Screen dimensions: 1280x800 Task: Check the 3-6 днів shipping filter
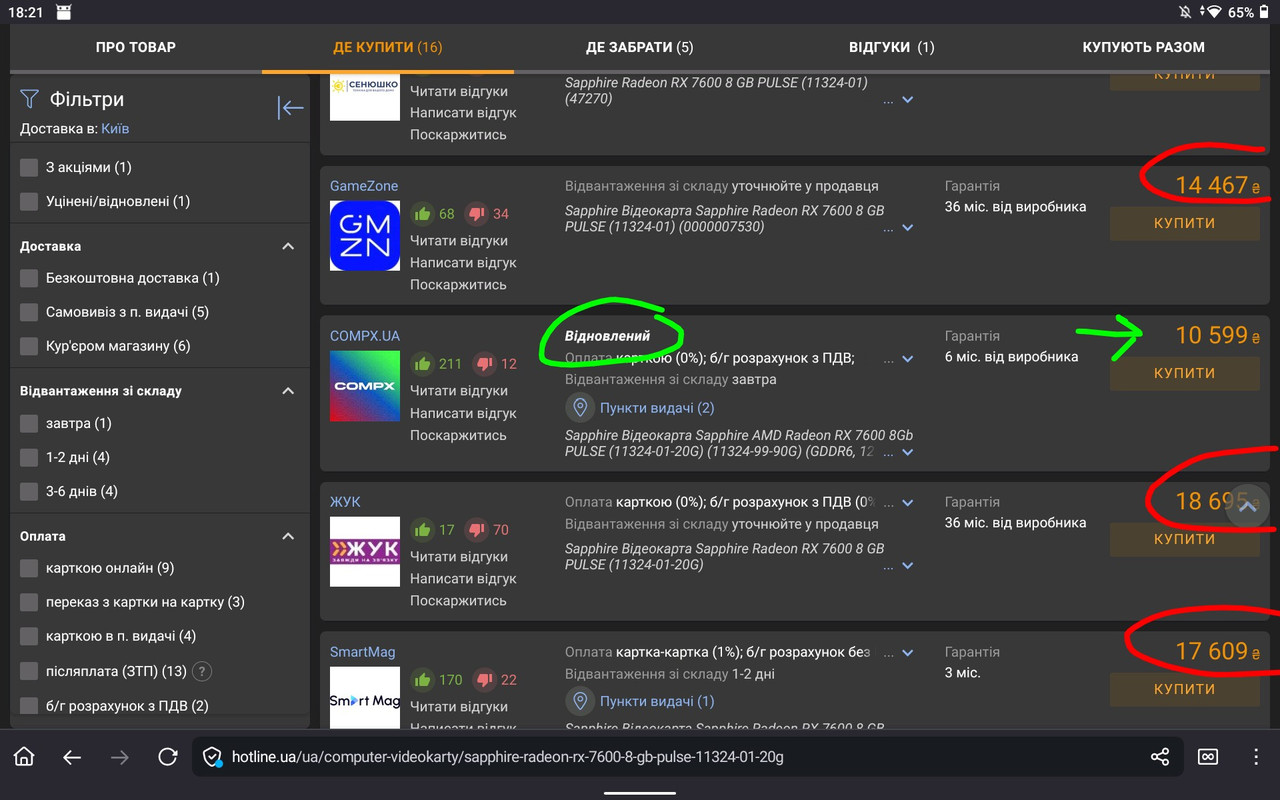[x=29, y=491]
